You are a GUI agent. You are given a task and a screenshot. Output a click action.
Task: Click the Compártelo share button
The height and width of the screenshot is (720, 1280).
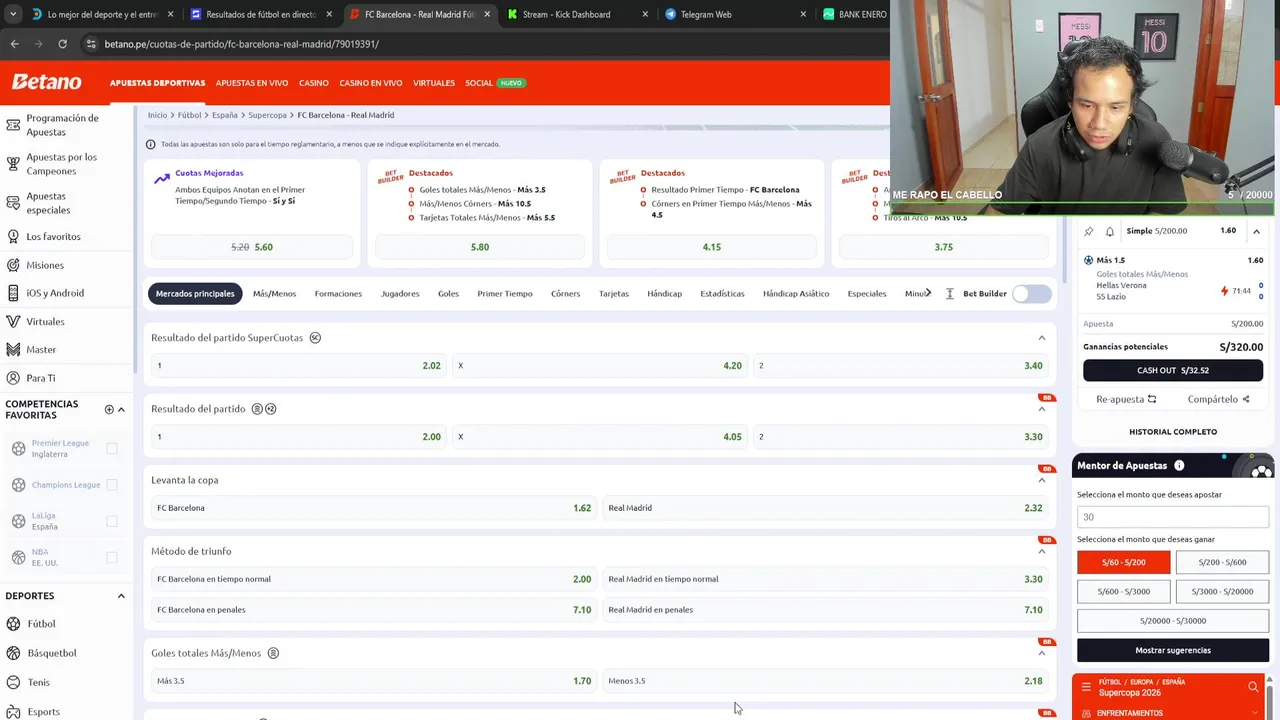(x=1219, y=399)
